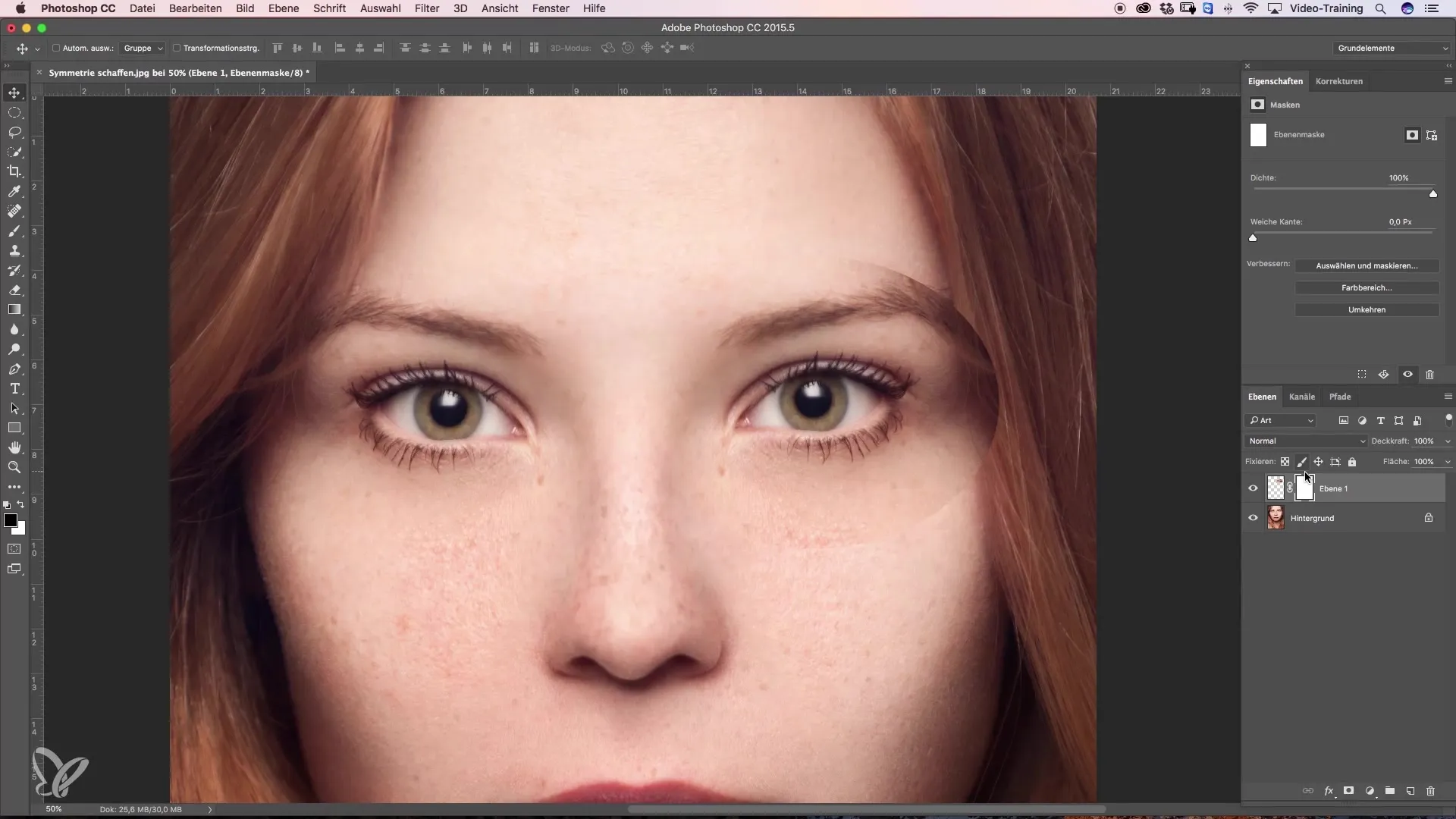Screen dimensions: 1456x819
Task: Open the Grundelemente workspace dropdown
Action: click(1392, 48)
